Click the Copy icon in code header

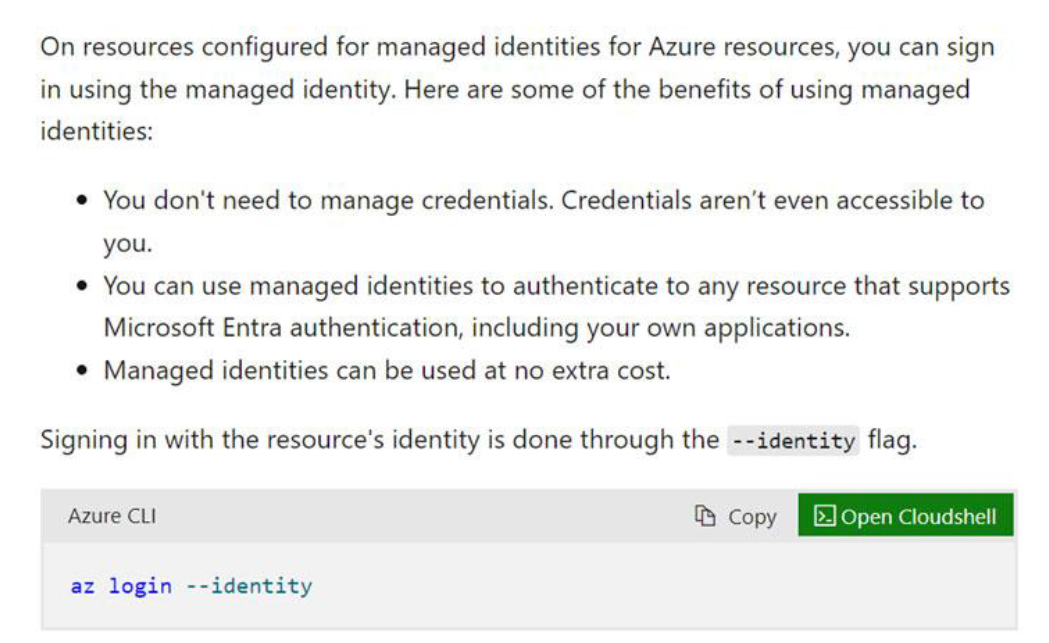coord(706,516)
